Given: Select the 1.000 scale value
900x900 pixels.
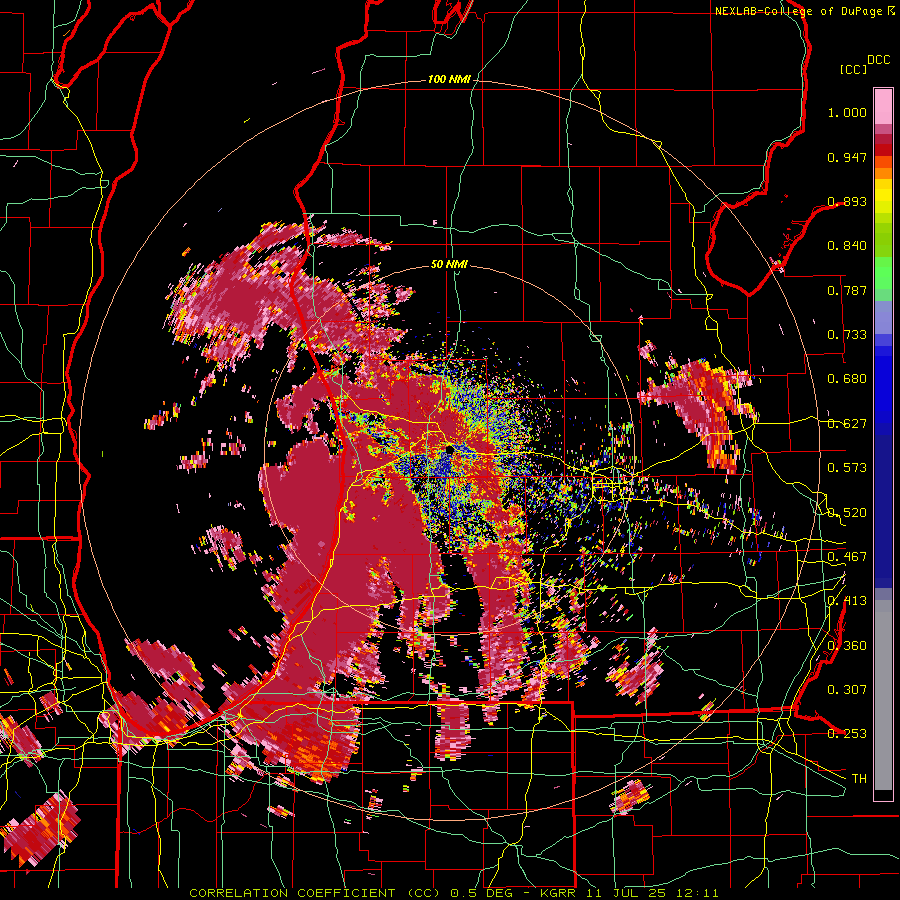Looking at the screenshot, I should click(x=847, y=112).
